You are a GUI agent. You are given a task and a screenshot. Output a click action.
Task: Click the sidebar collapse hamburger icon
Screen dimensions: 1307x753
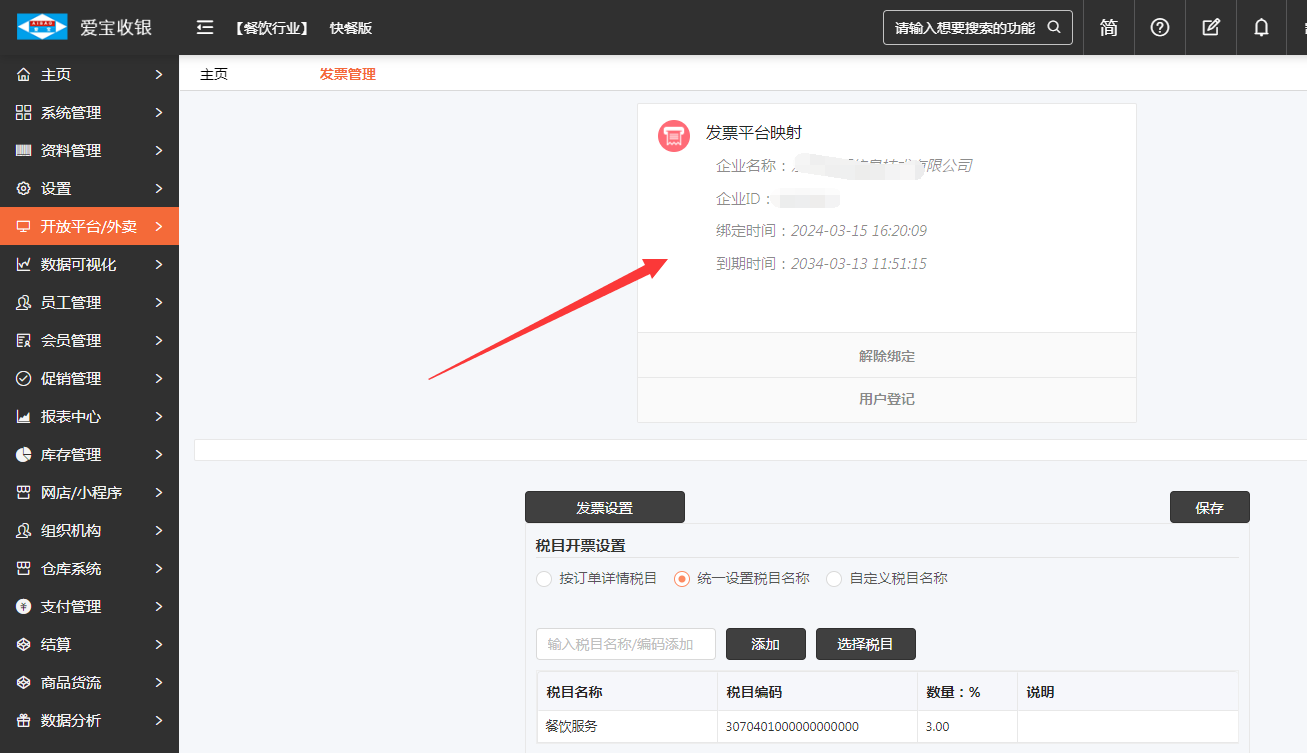205,27
